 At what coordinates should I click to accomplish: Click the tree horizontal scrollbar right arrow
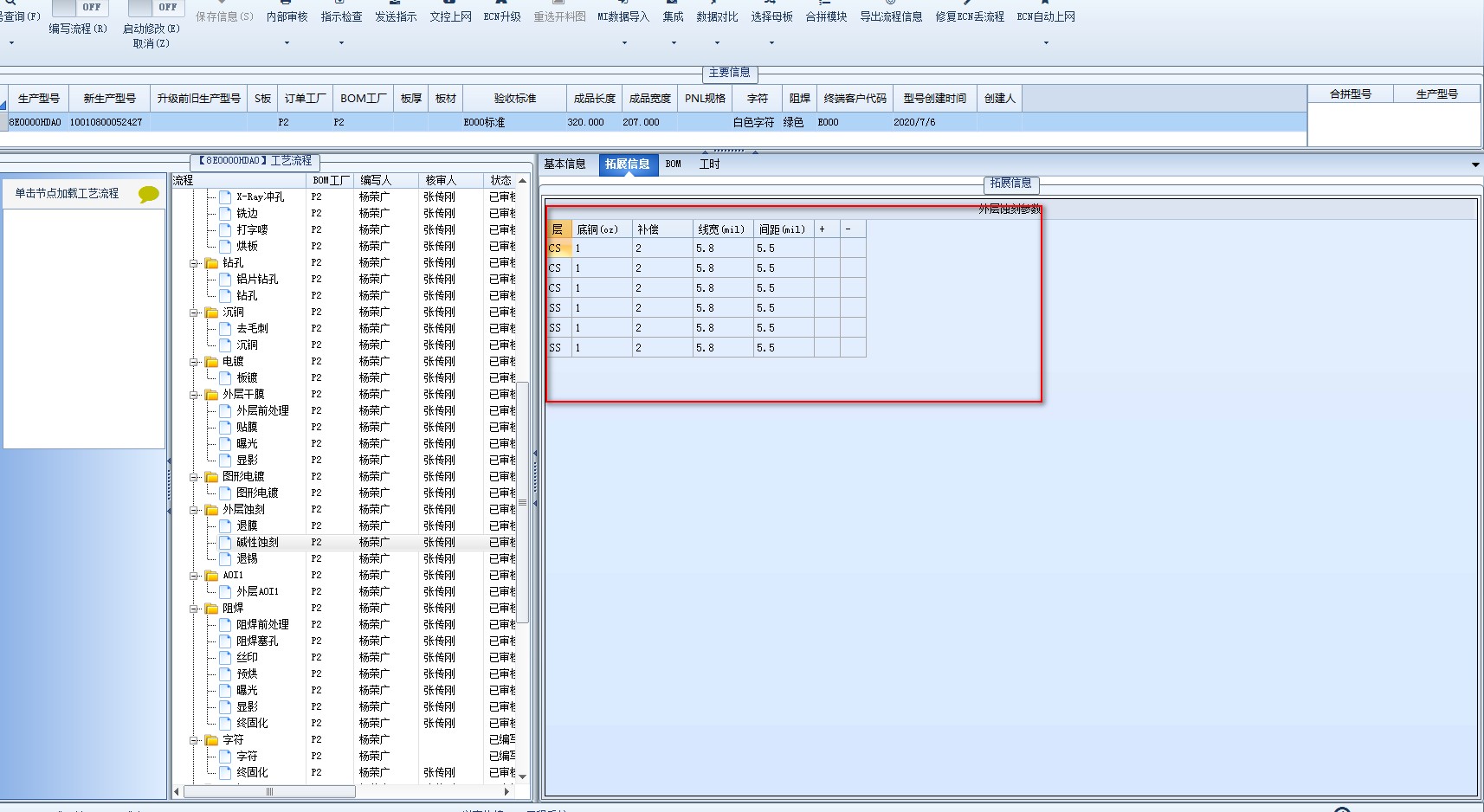(506, 791)
